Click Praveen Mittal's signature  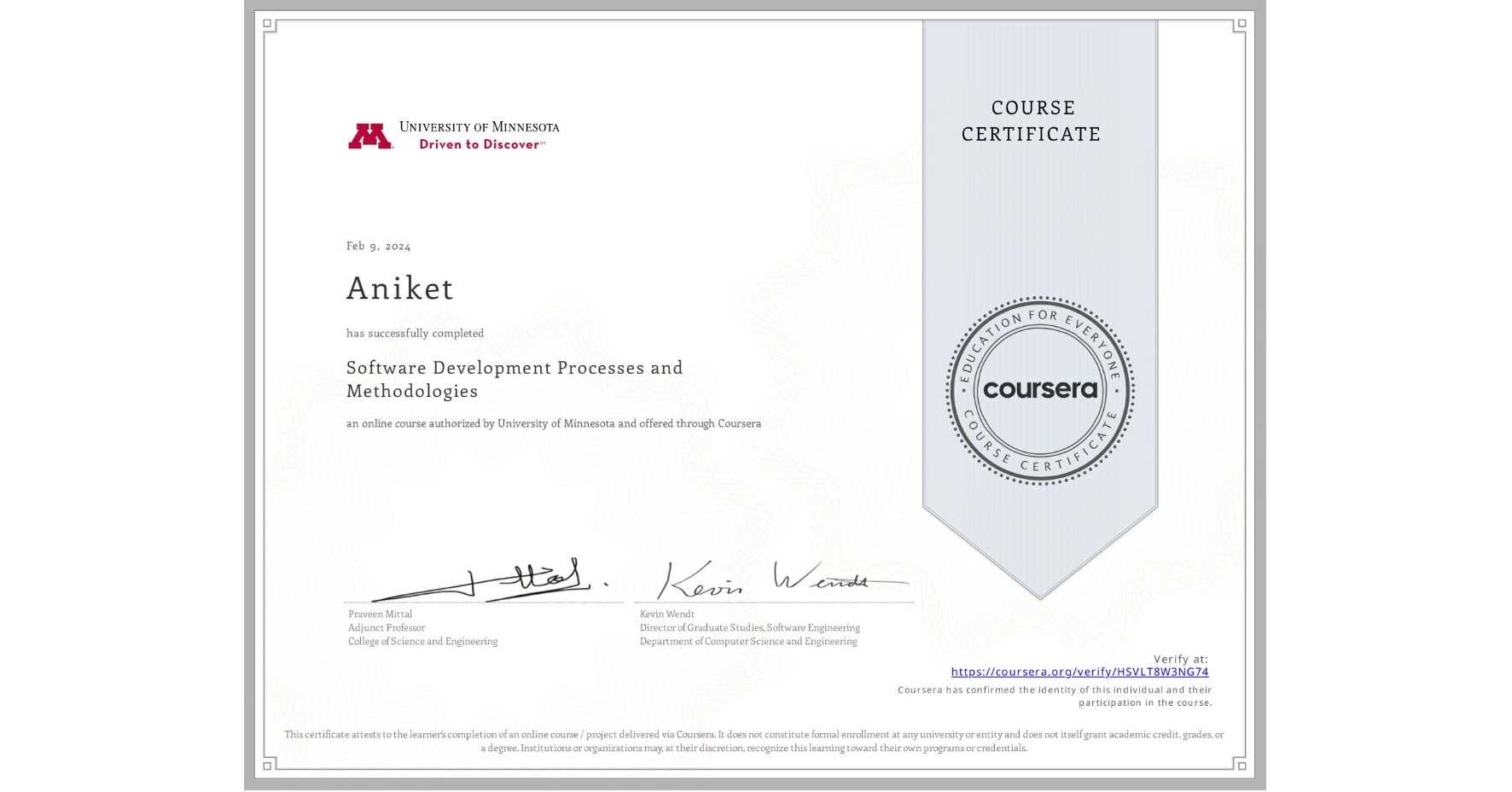tap(489, 579)
